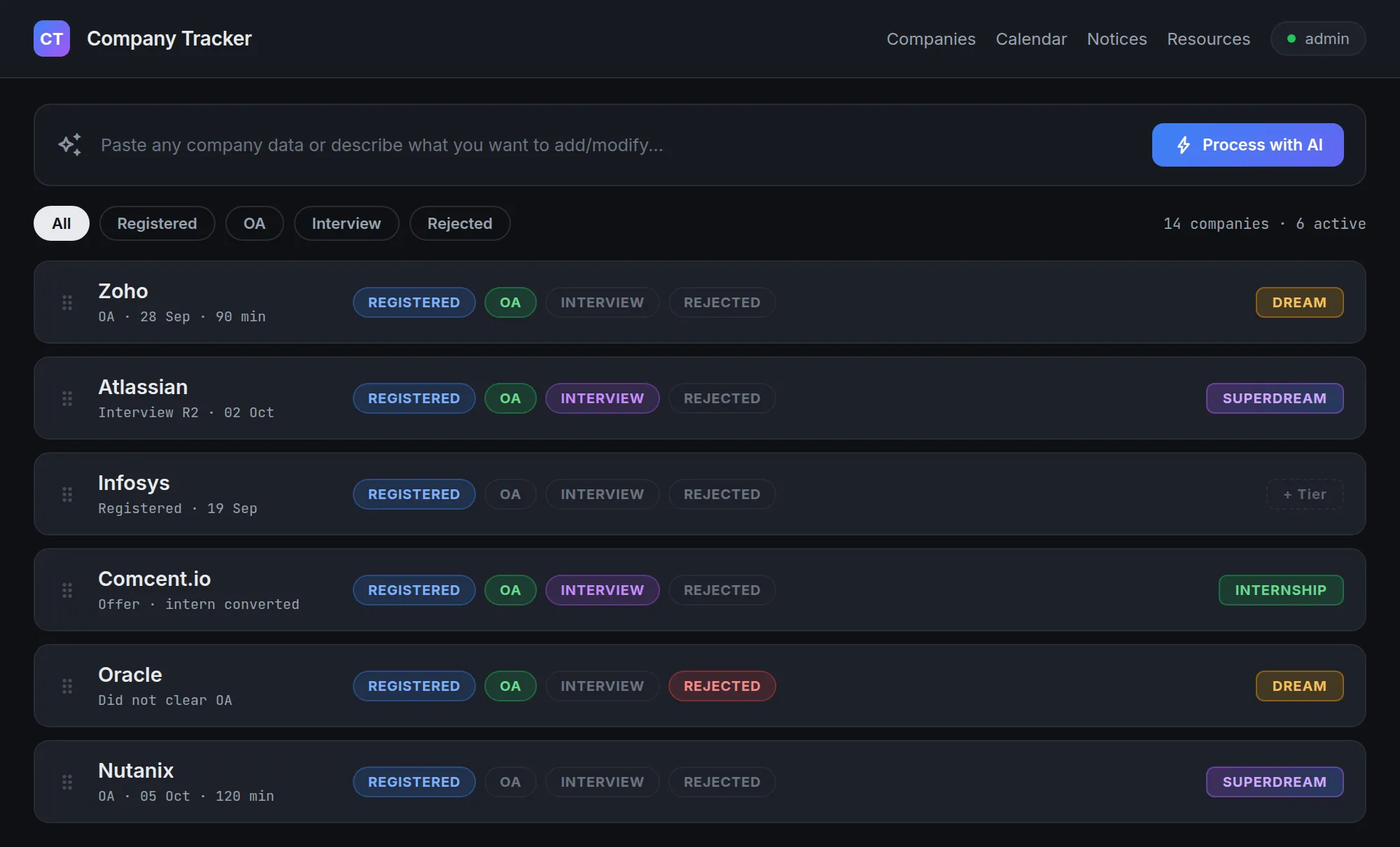Open the Atlassian company entry
The width and height of the screenshot is (1400, 847).
pyautogui.click(x=700, y=398)
